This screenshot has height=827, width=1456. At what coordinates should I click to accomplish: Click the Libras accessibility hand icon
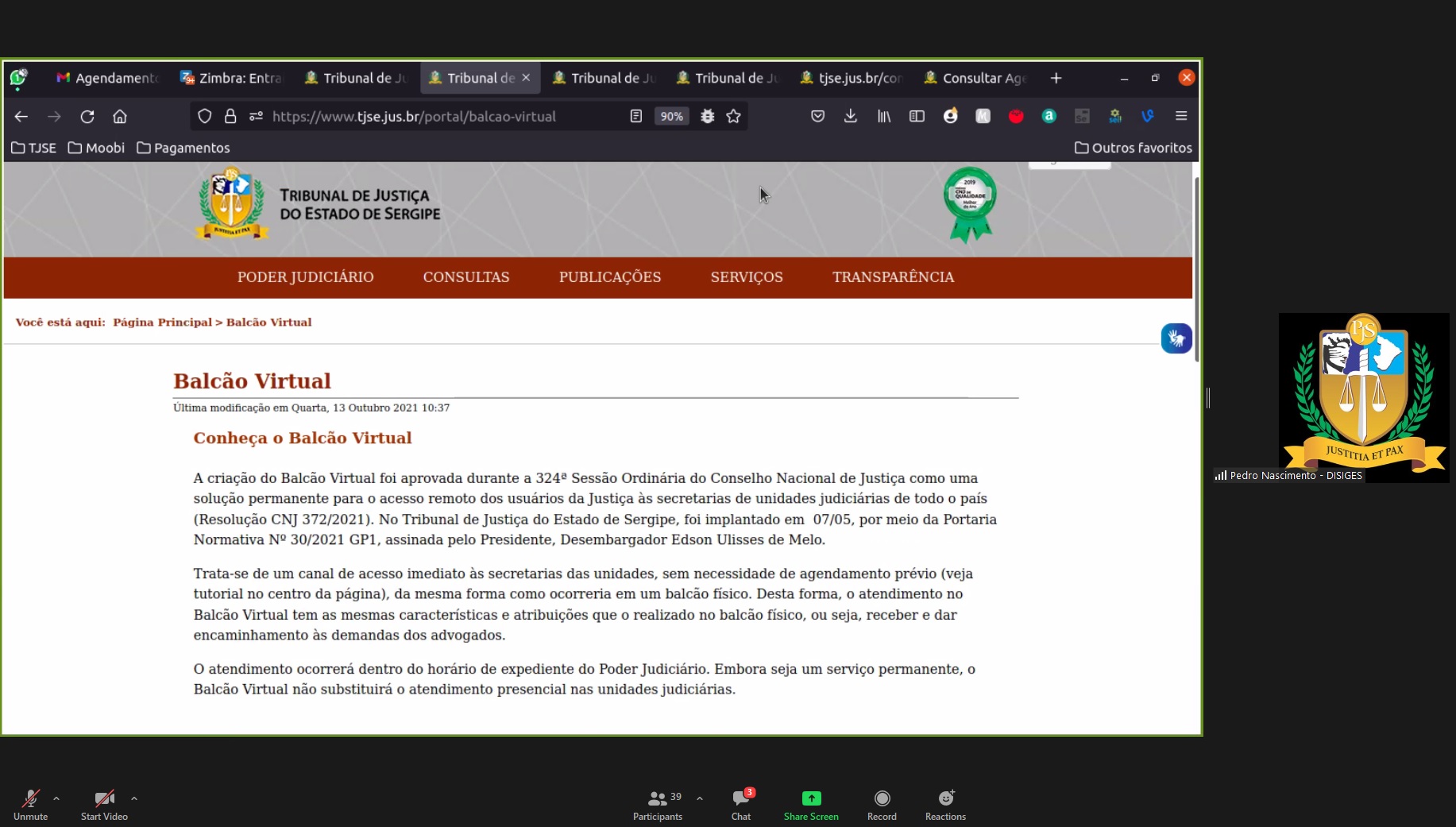tap(1176, 338)
